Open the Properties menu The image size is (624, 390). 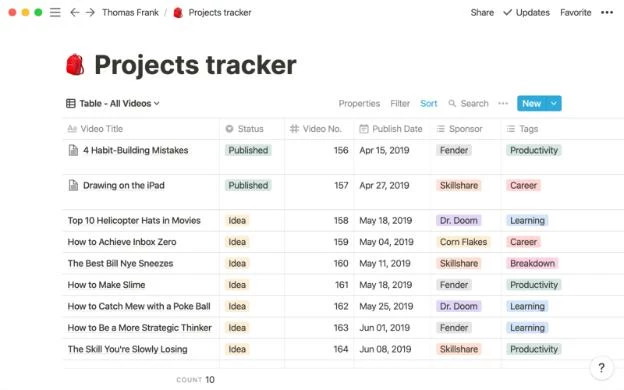pos(359,103)
